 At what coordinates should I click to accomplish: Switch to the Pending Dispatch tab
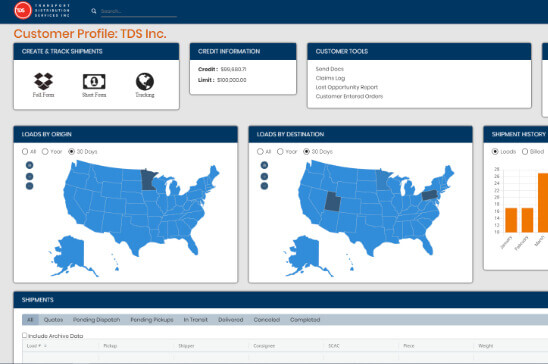click(x=96, y=320)
